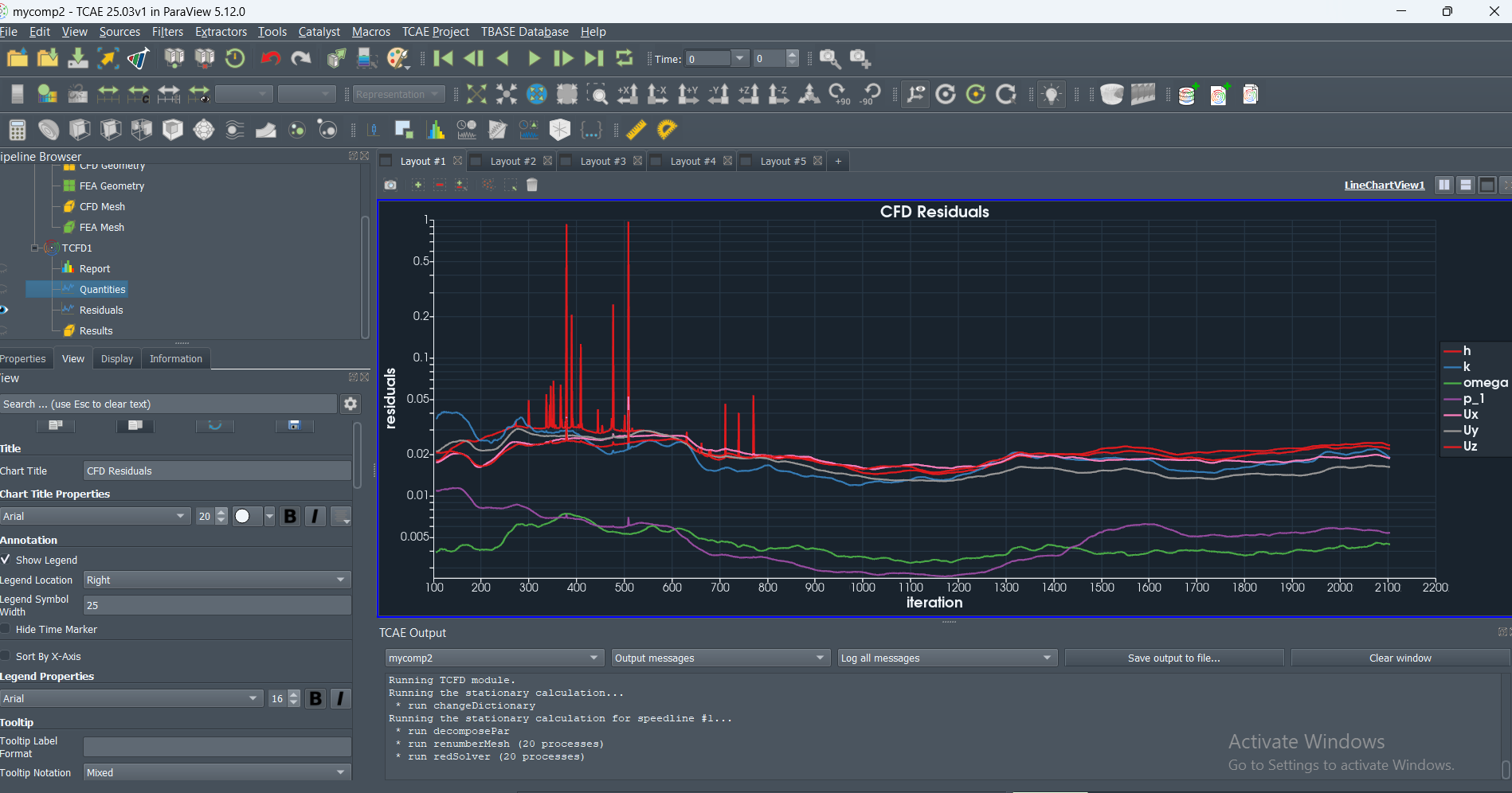Click the camera capture screenshot icon in view
The image size is (1512, 793).
coord(390,185)
